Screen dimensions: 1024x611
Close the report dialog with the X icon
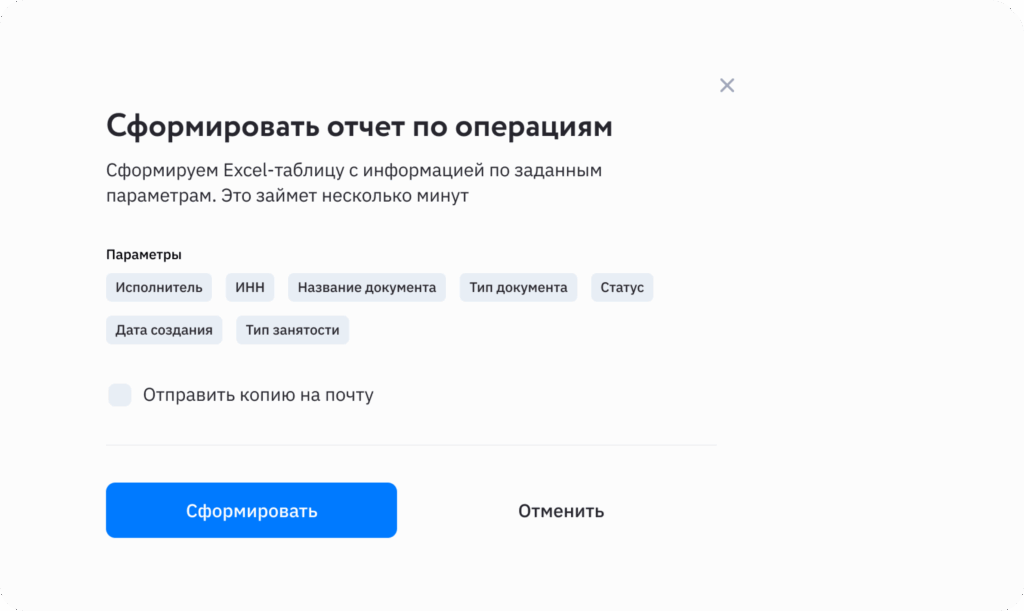727,85
